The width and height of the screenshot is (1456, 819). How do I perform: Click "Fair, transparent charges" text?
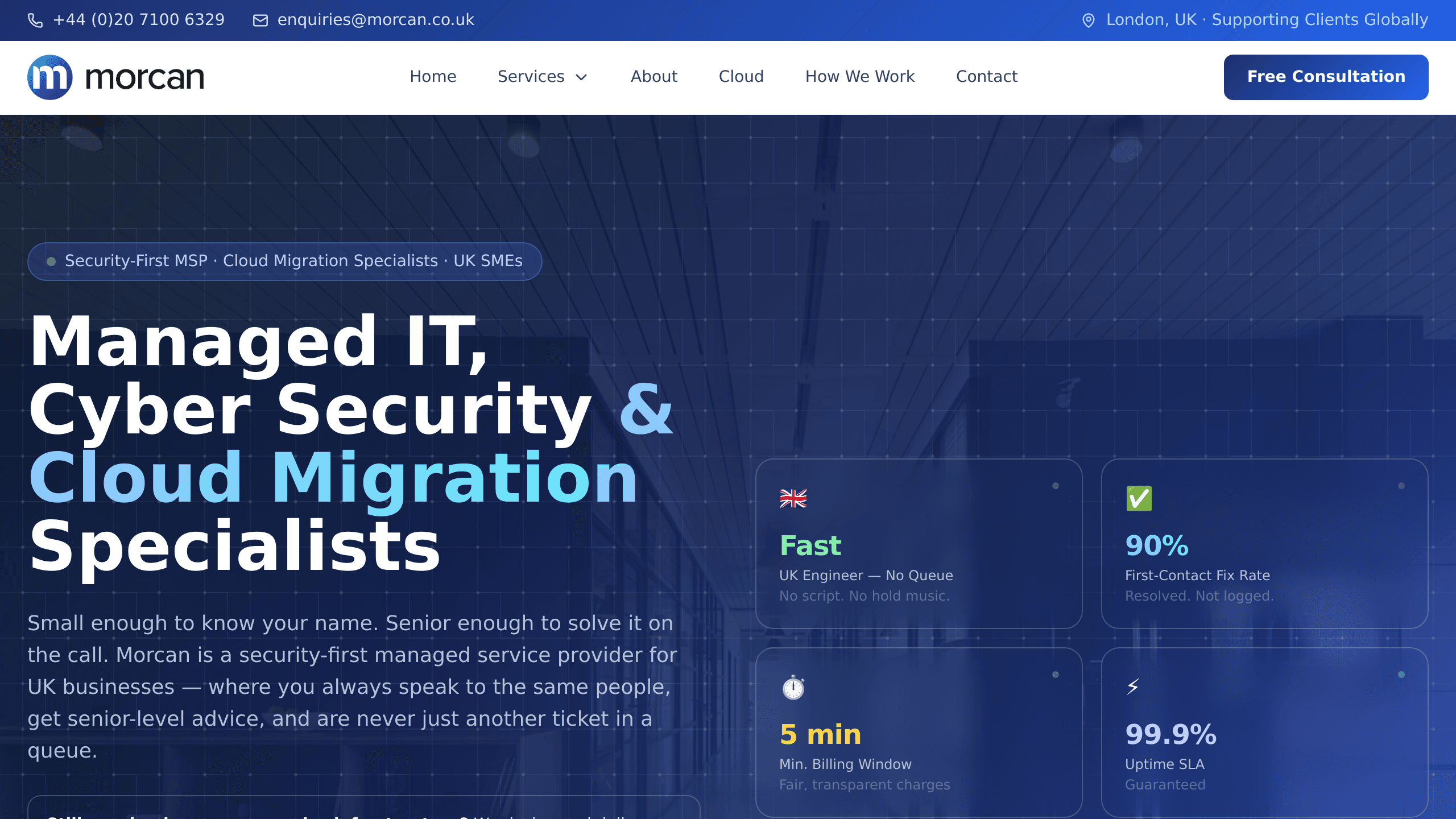(x=865, y=785)
